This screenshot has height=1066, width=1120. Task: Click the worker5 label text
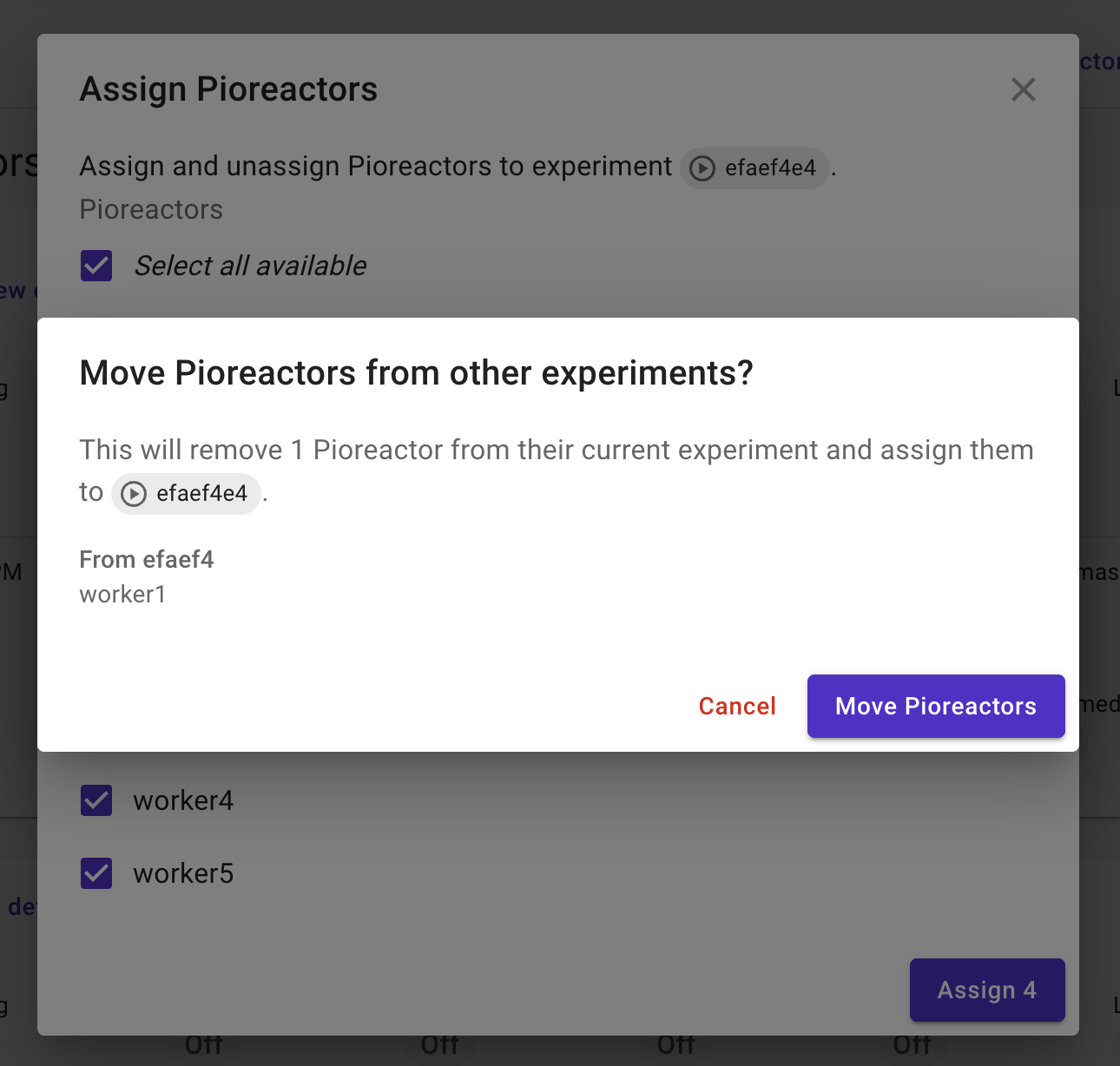coord(183,873)
